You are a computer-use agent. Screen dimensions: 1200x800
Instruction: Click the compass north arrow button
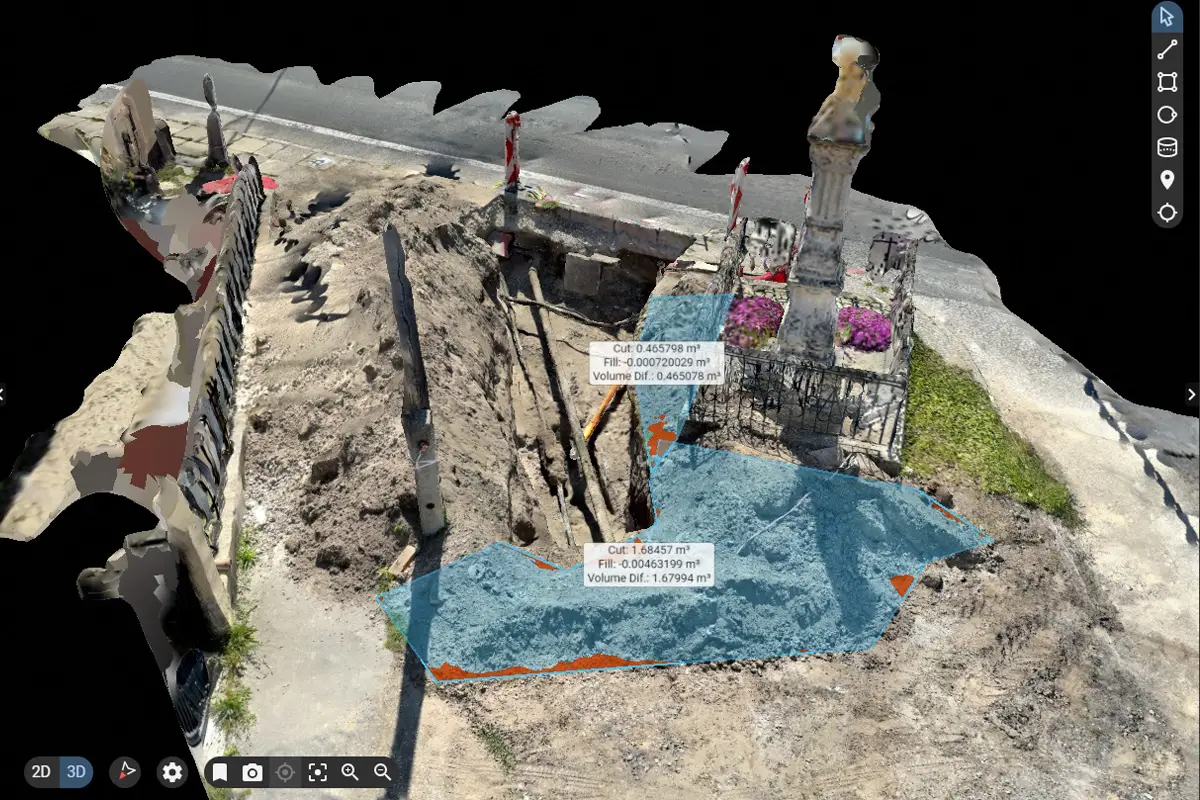pyautogui.click(x=125, y=772)
